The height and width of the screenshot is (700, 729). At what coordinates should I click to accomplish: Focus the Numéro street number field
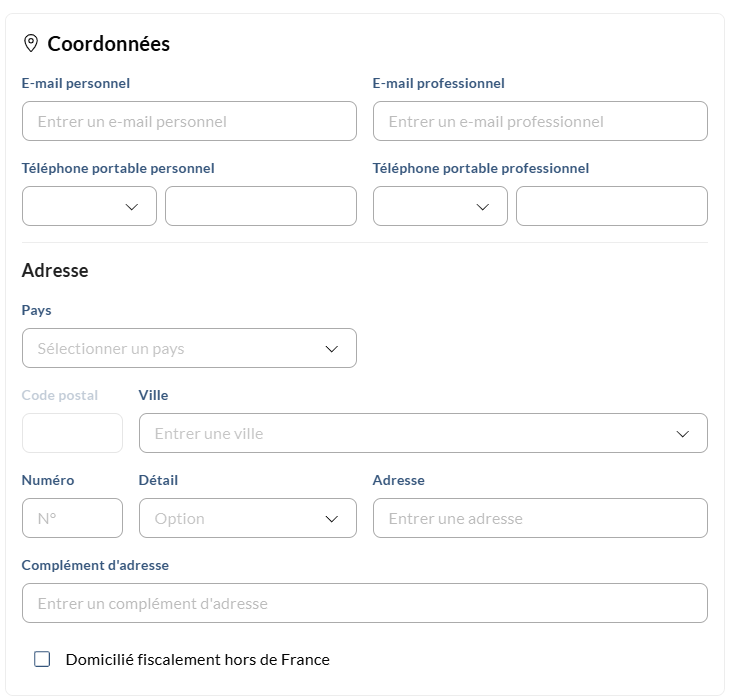coord(72,518)
